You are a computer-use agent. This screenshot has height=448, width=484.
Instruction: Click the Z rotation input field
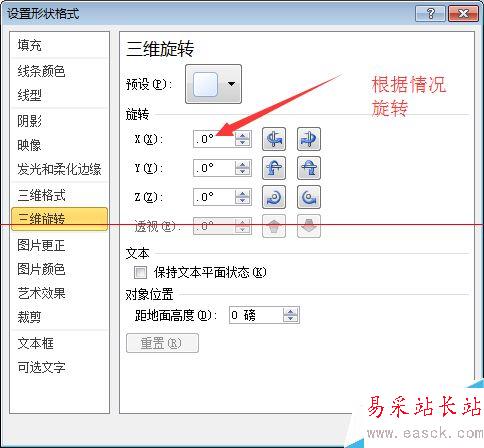[x=214, y=197]
